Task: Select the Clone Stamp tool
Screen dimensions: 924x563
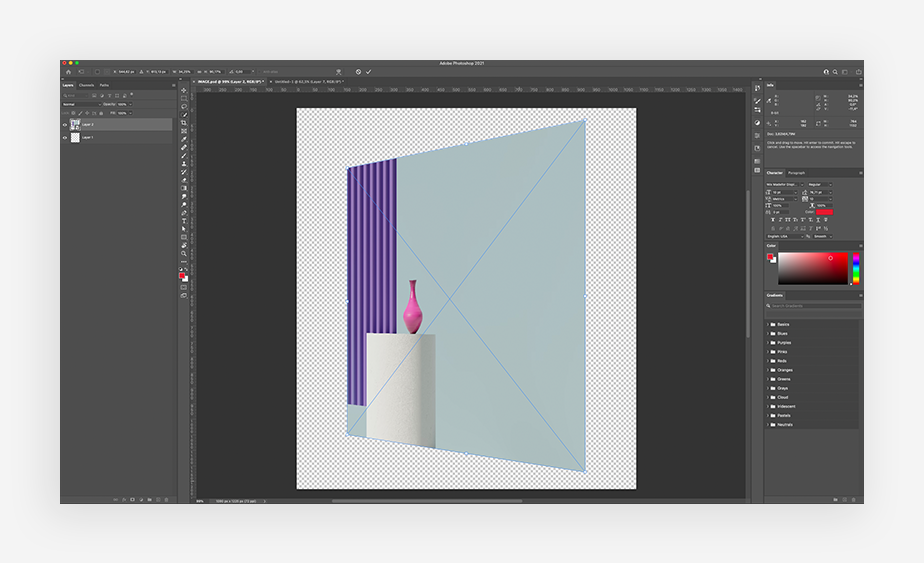Action: (184, 163)
